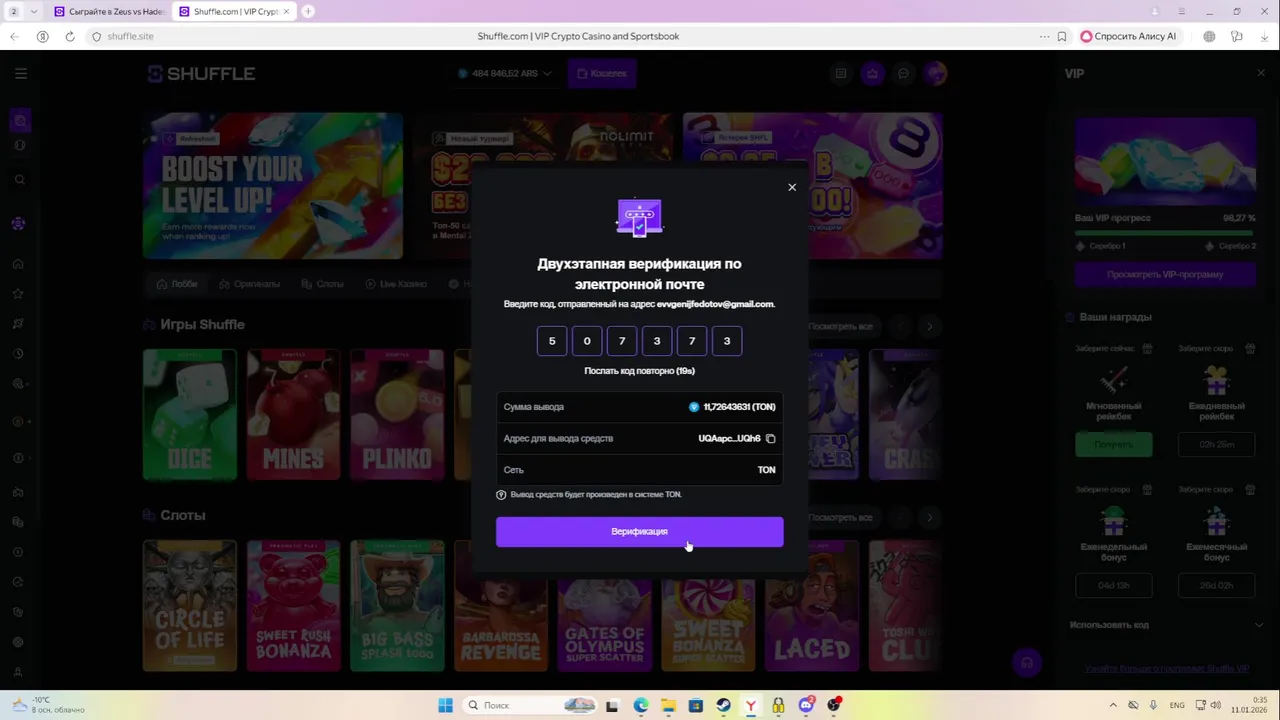Focus the second code box containing 0
Viewport: 1280px width, 720px height.
[x=587, y=341]
